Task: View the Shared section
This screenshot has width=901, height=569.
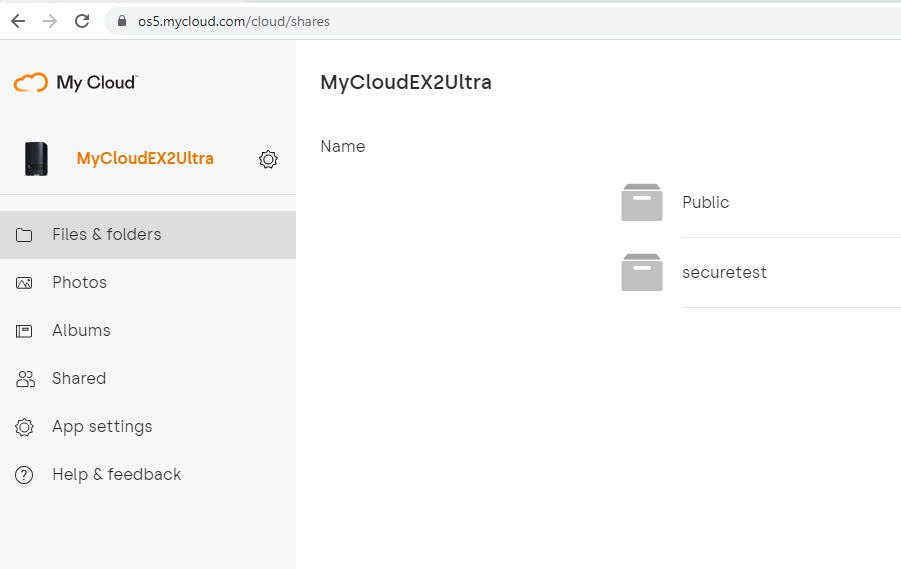Action: point(148,379)
